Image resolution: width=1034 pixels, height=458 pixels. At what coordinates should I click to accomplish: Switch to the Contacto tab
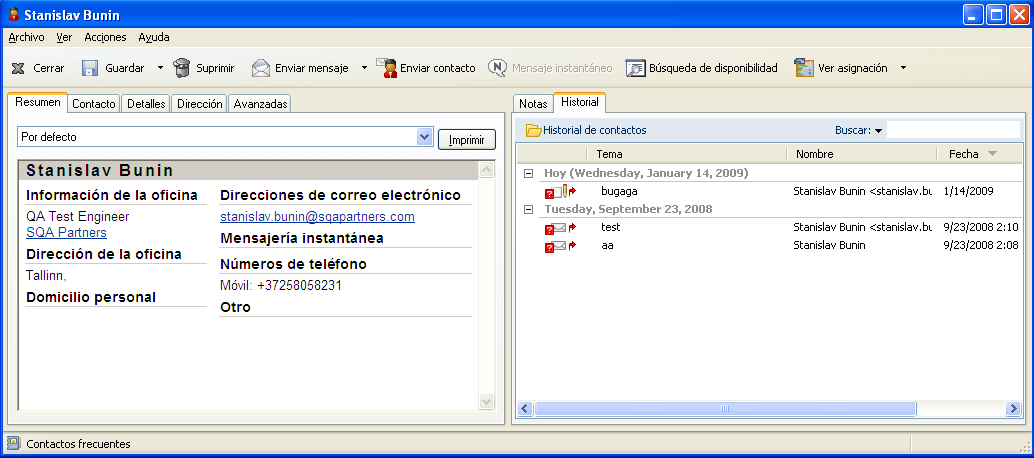tap(94, 104)
